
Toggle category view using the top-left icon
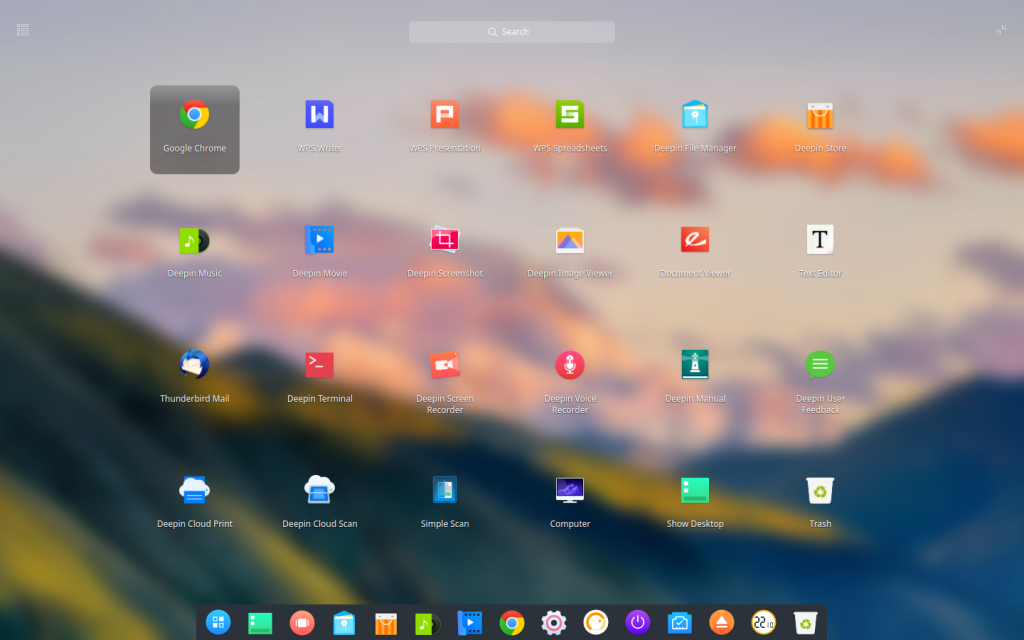22,29
